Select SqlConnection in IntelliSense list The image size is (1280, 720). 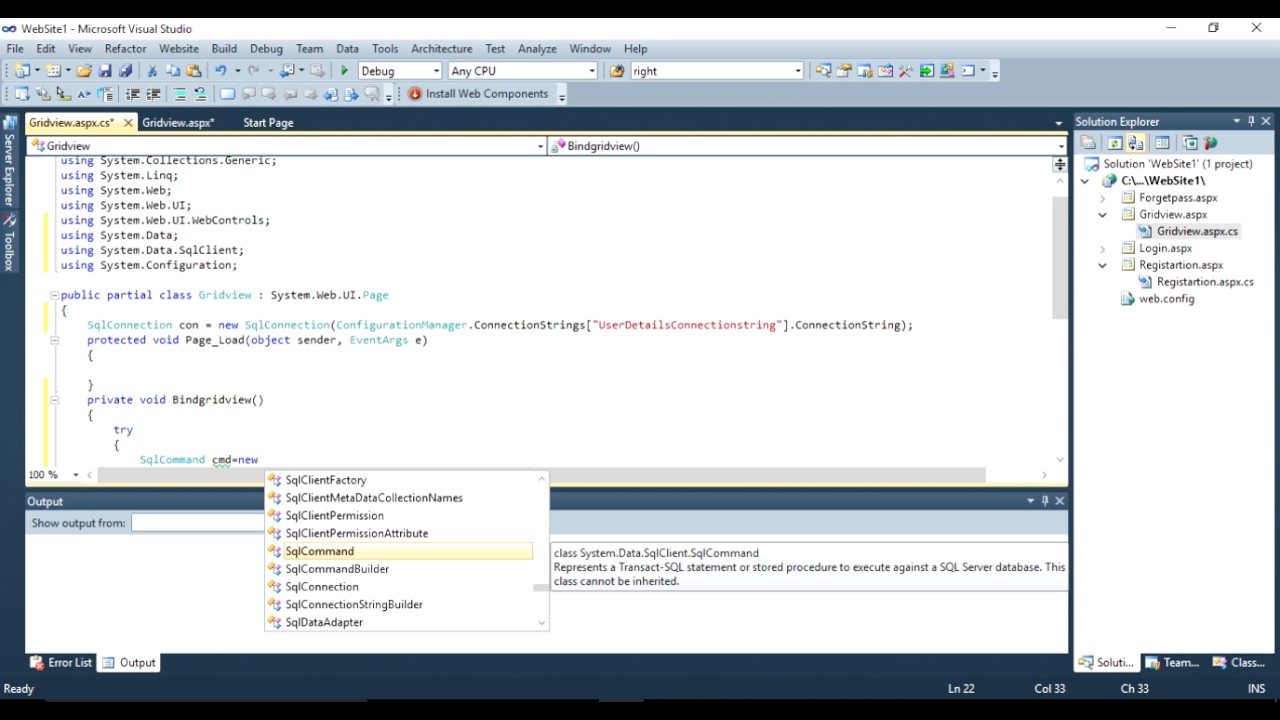point(399,587)
